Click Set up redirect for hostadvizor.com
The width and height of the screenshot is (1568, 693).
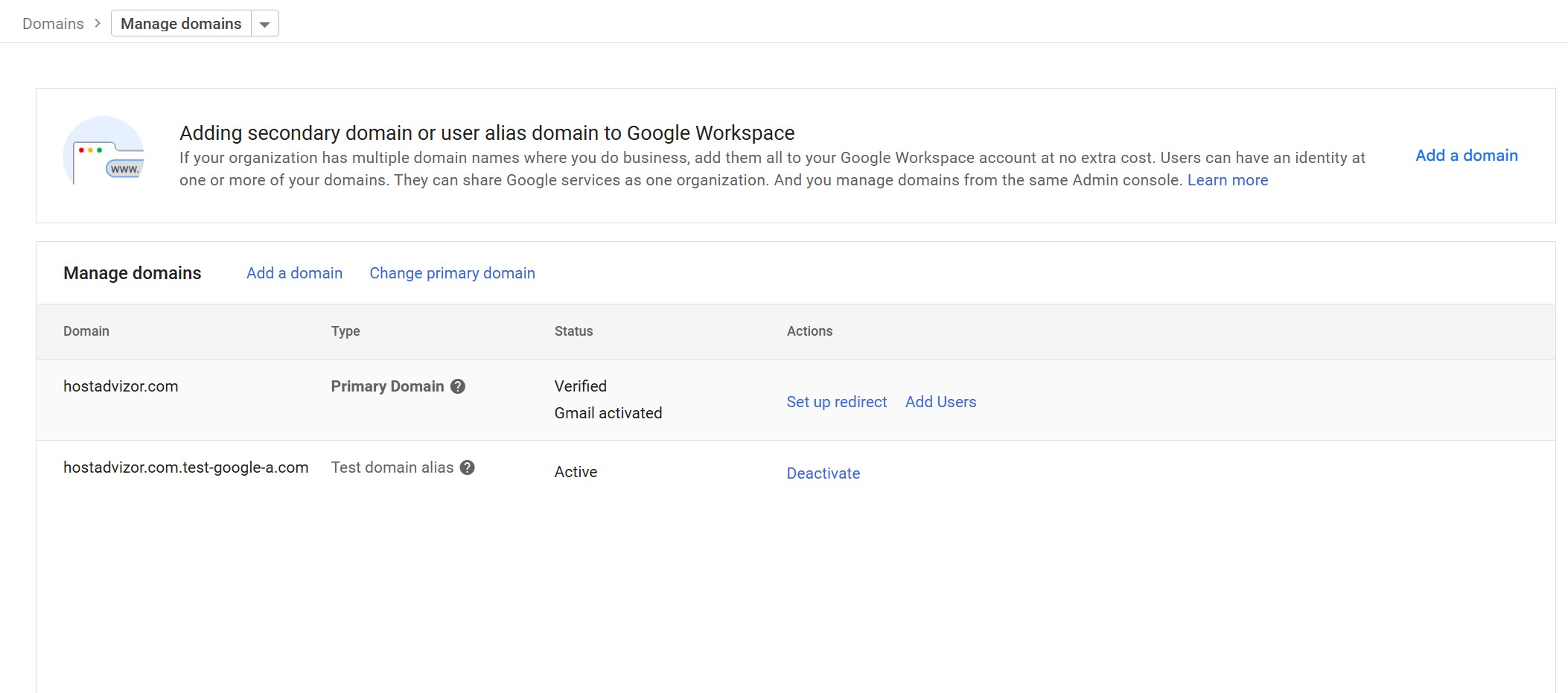coord(836,402)
